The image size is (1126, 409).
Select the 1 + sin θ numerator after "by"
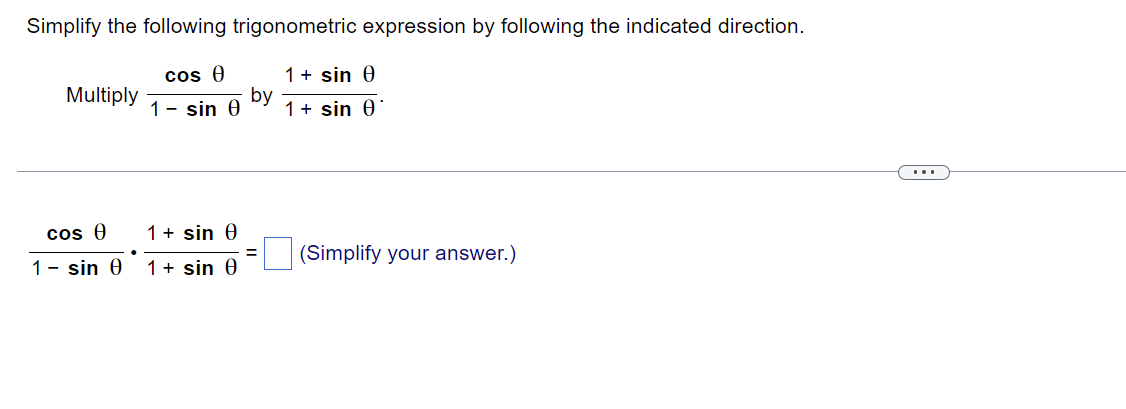pyautogui.click(x=330, y=75)
